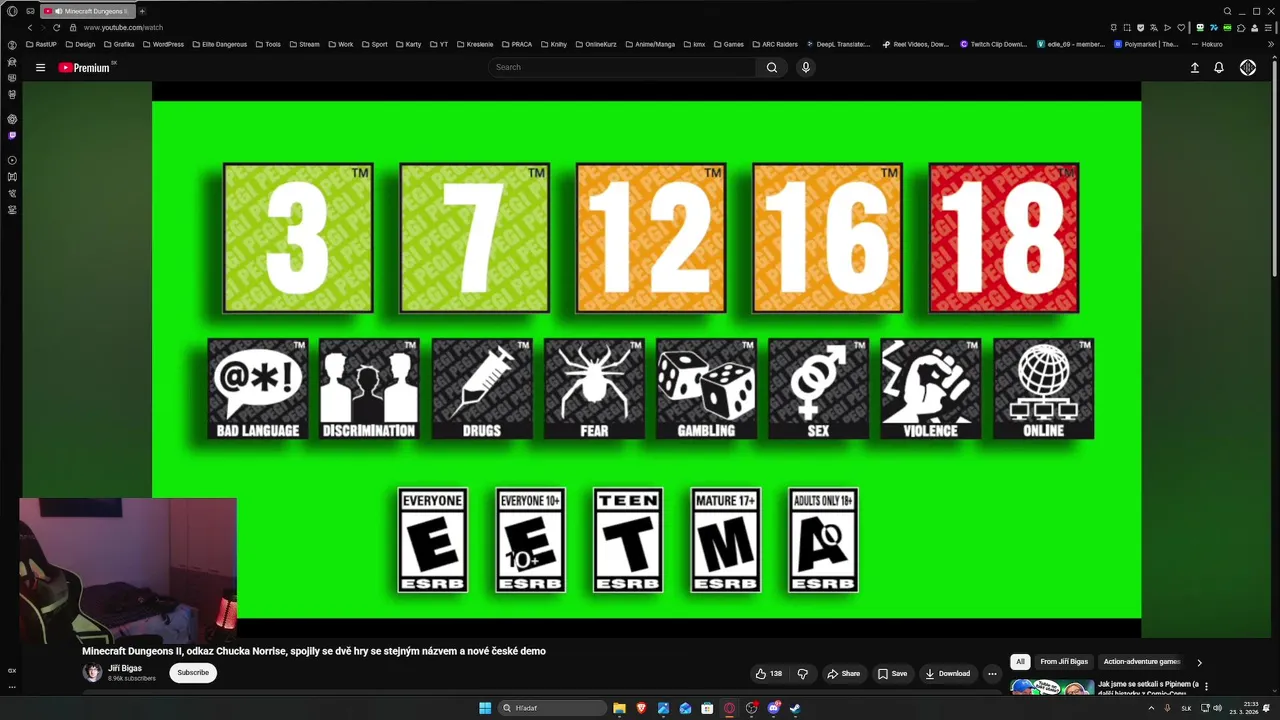Open the Games bookmarks folder

728,45
